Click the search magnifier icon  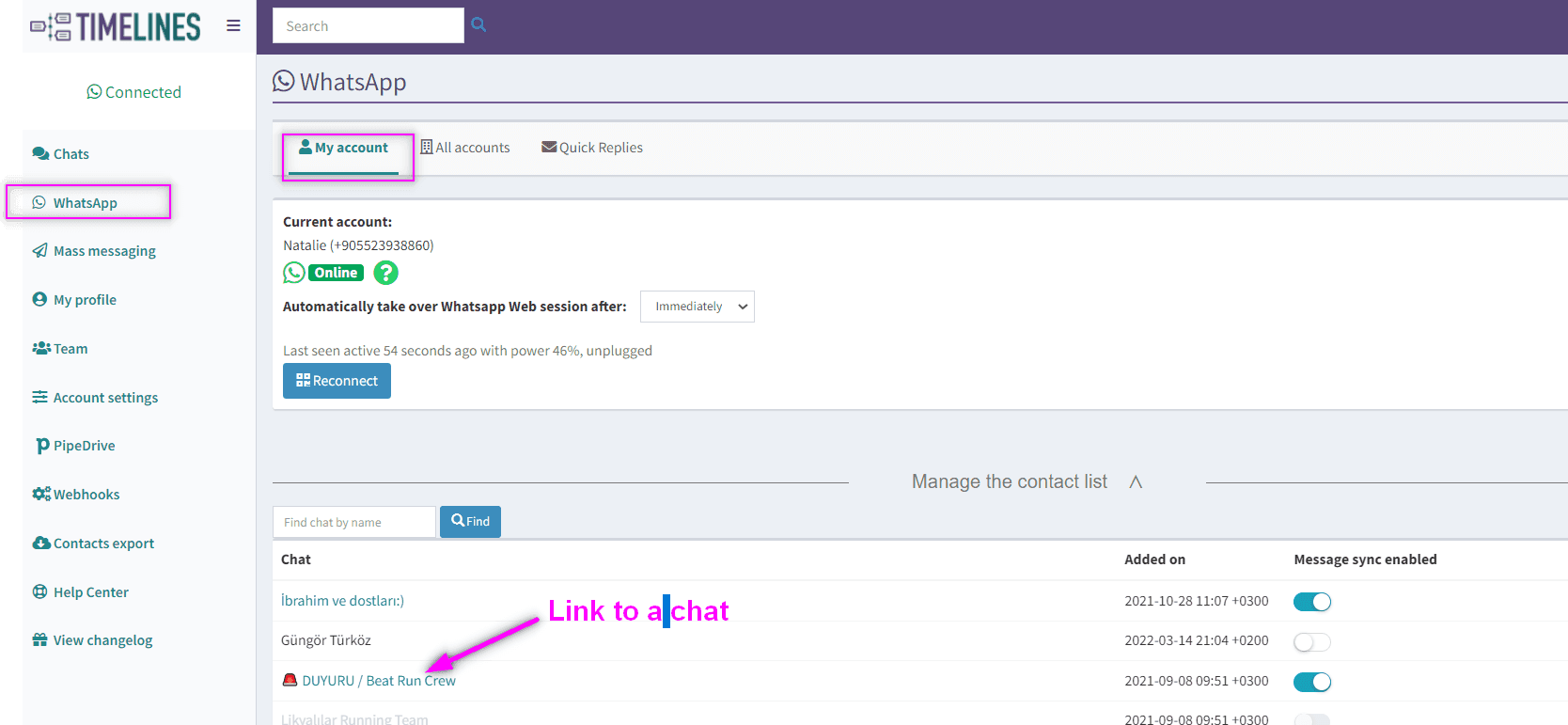[478, 25]
